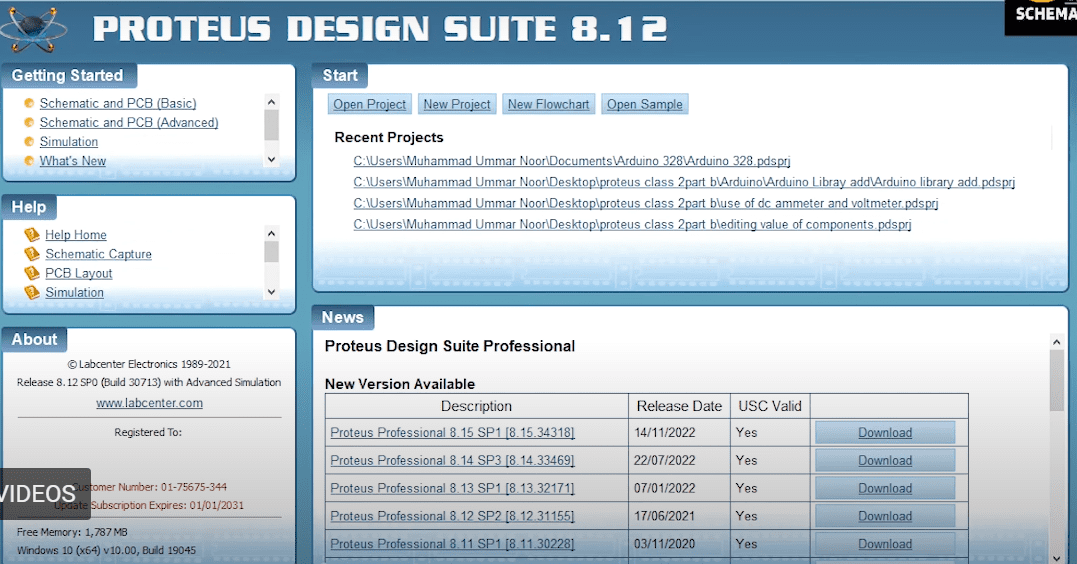Image resolution: width=1077 pixels, height=564 pixels.
Task: Click the book icon beside PCB Layout
Action: coord(32,273)
